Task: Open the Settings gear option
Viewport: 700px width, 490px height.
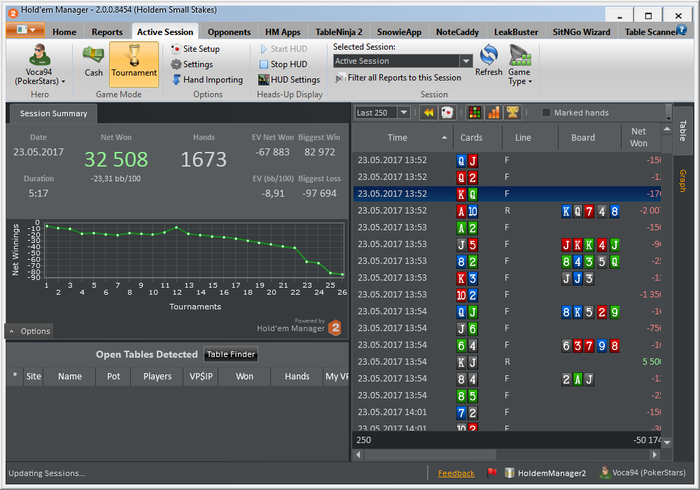Action: tap(192, 64)
